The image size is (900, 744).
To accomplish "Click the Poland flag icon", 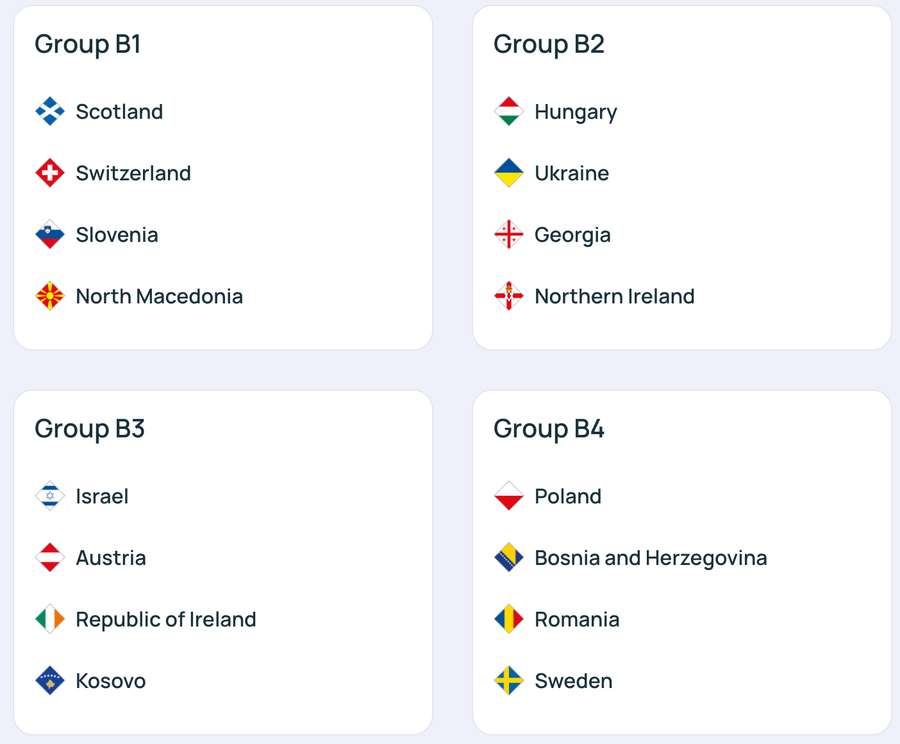I will click(x=508, y=496).
